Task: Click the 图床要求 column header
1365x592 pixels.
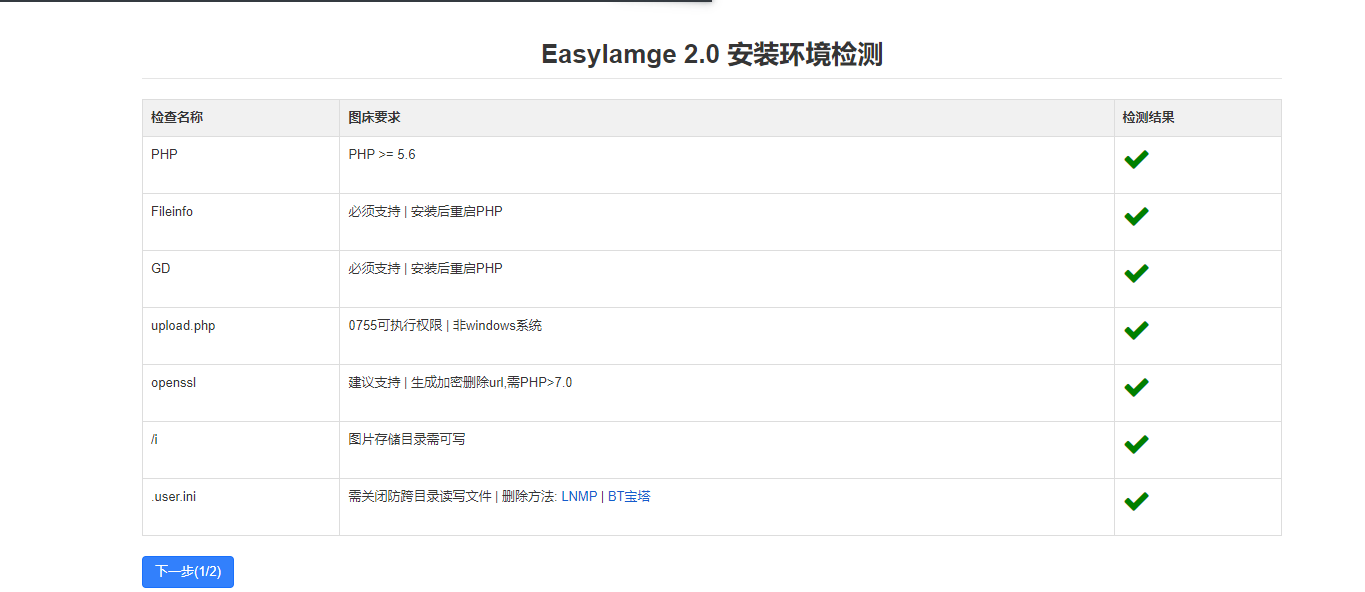Action: 374,118
